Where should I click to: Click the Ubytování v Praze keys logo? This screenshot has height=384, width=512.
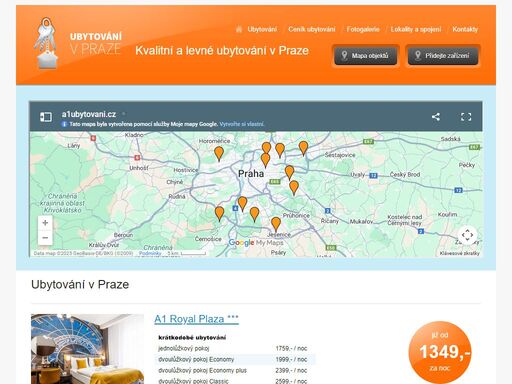[79, 43]
